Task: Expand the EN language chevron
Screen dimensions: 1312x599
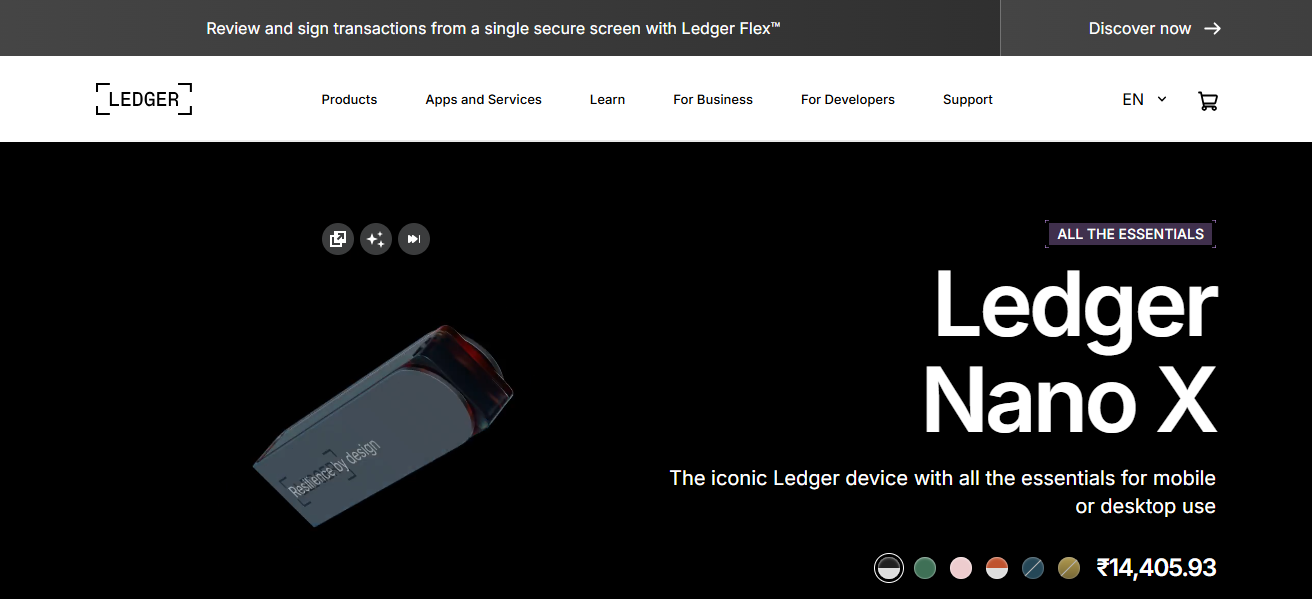Action: (1162, 99)
